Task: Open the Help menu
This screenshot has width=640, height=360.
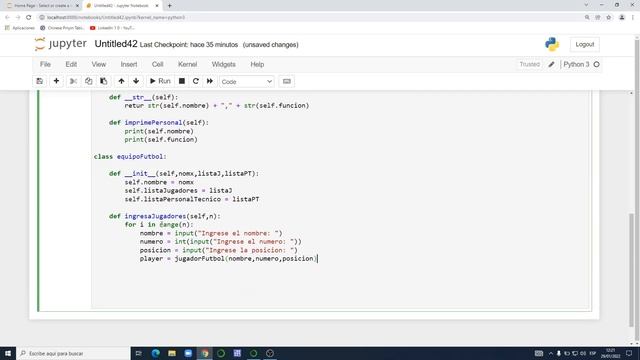Action: click(x=257, y=64)
